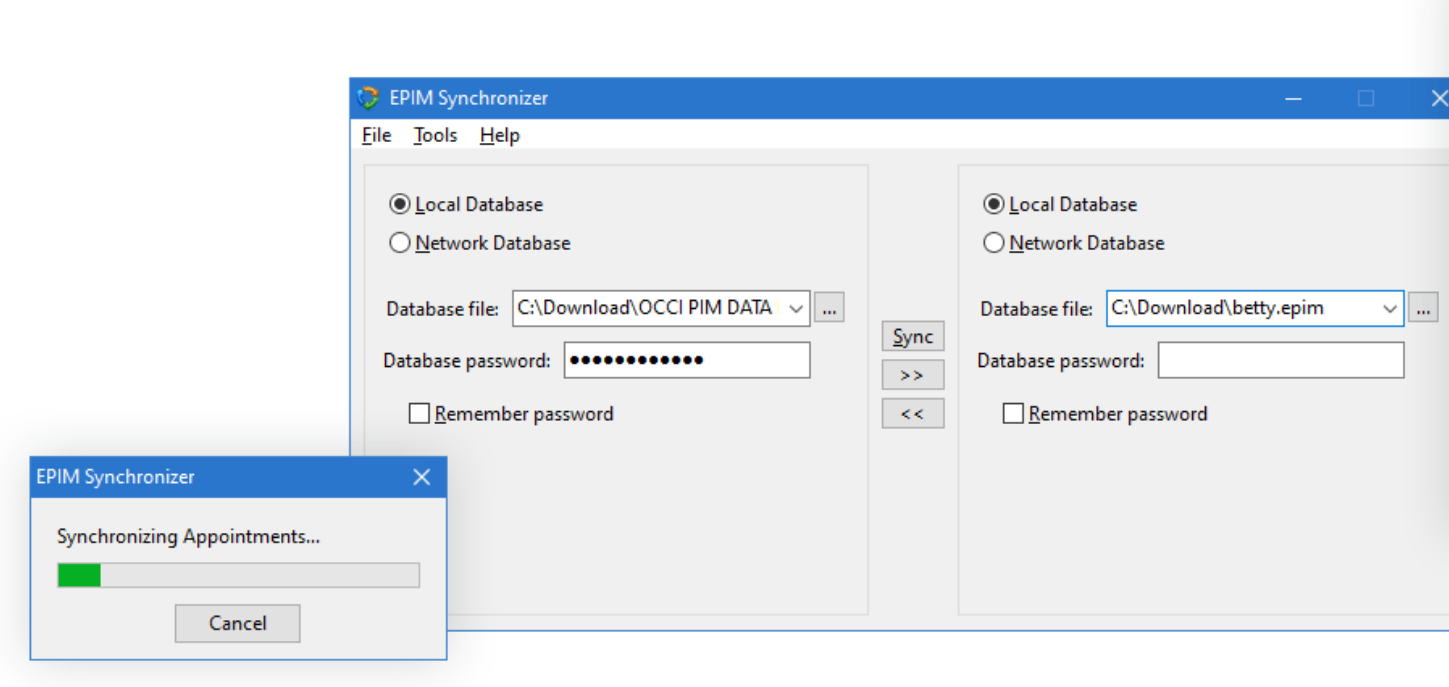Open the Tools menu
The image size is (1449, 687).
click(435, 135)
